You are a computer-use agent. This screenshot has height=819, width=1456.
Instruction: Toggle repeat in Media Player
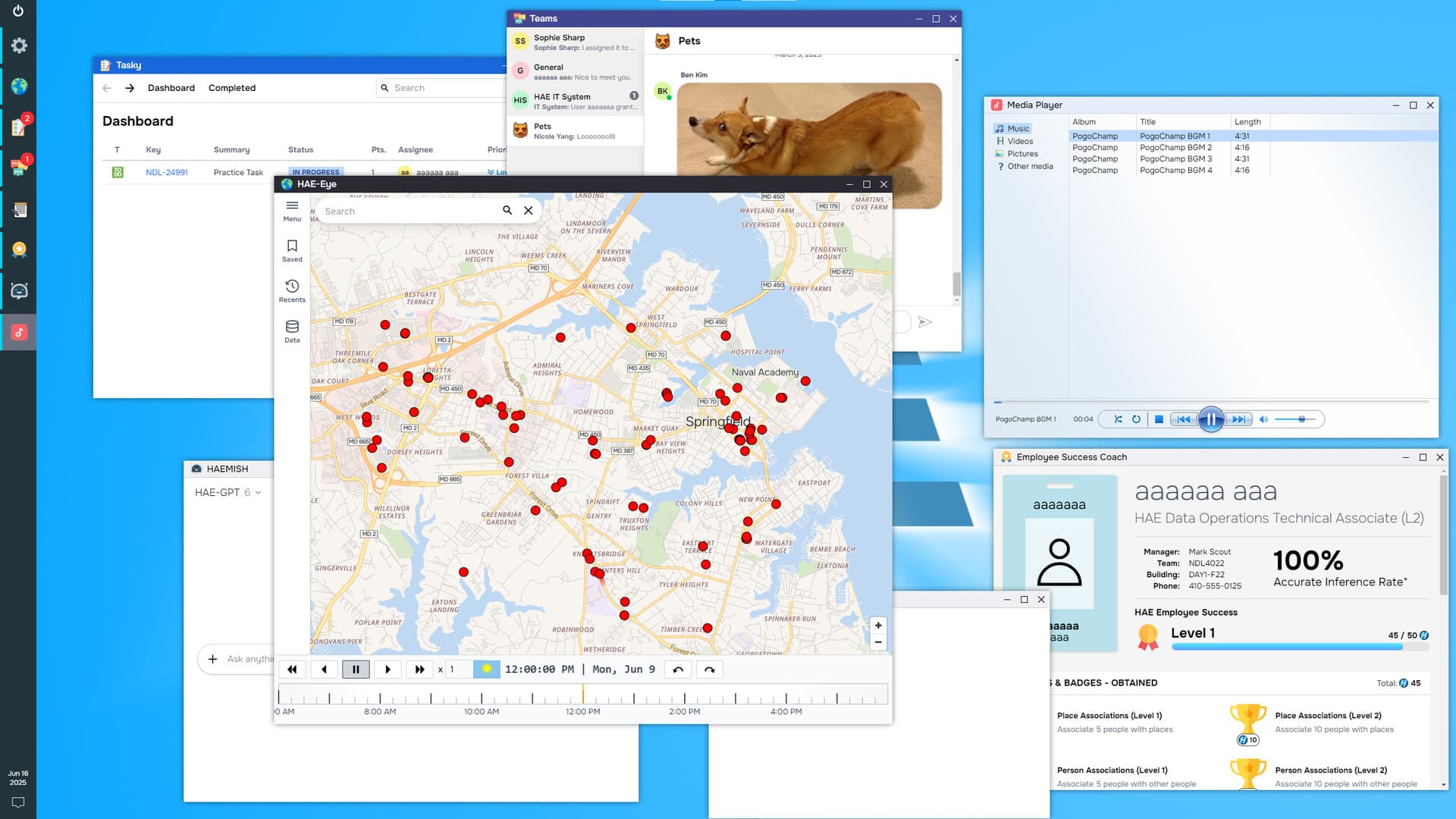1136,419
